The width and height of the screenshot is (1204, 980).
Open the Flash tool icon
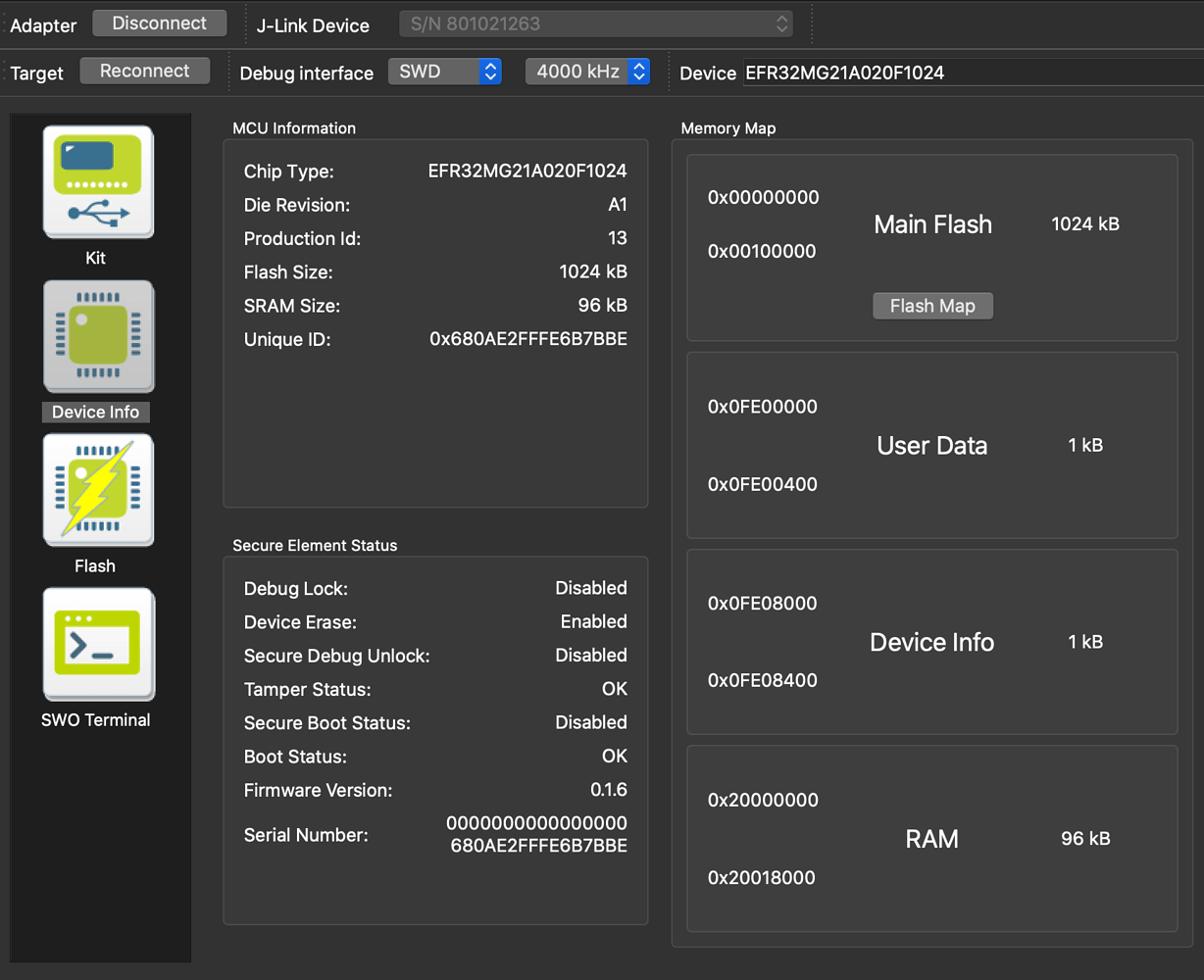97,490
